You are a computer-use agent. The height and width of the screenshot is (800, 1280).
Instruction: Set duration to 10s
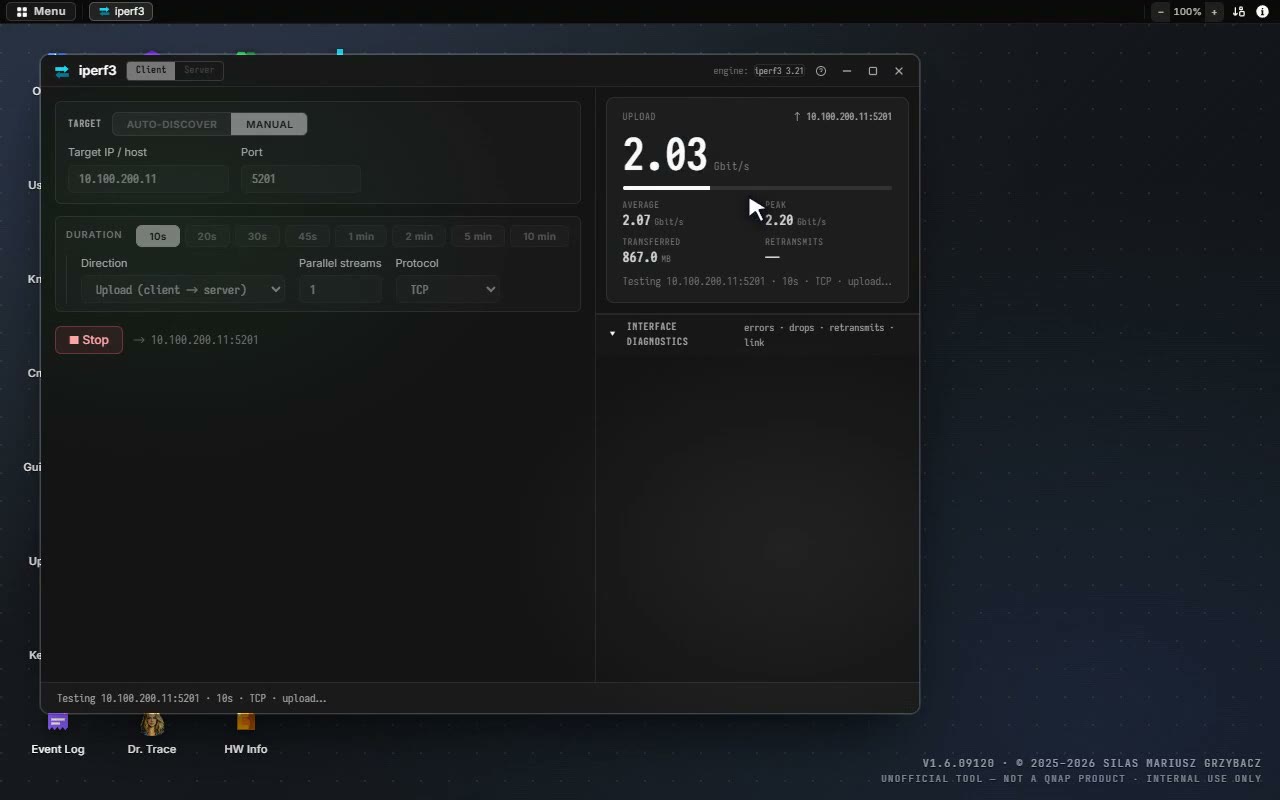click(x=158, y=236)
